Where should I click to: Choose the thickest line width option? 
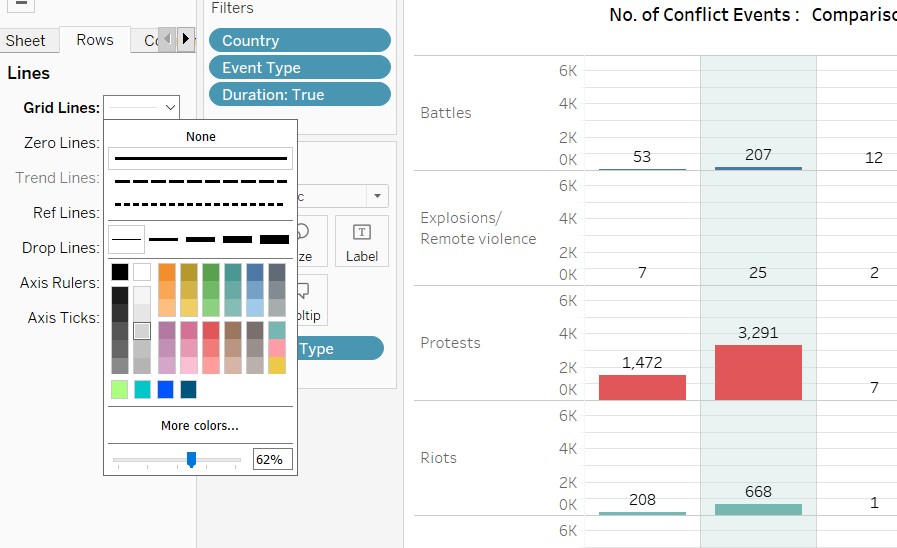click(274, 239)
